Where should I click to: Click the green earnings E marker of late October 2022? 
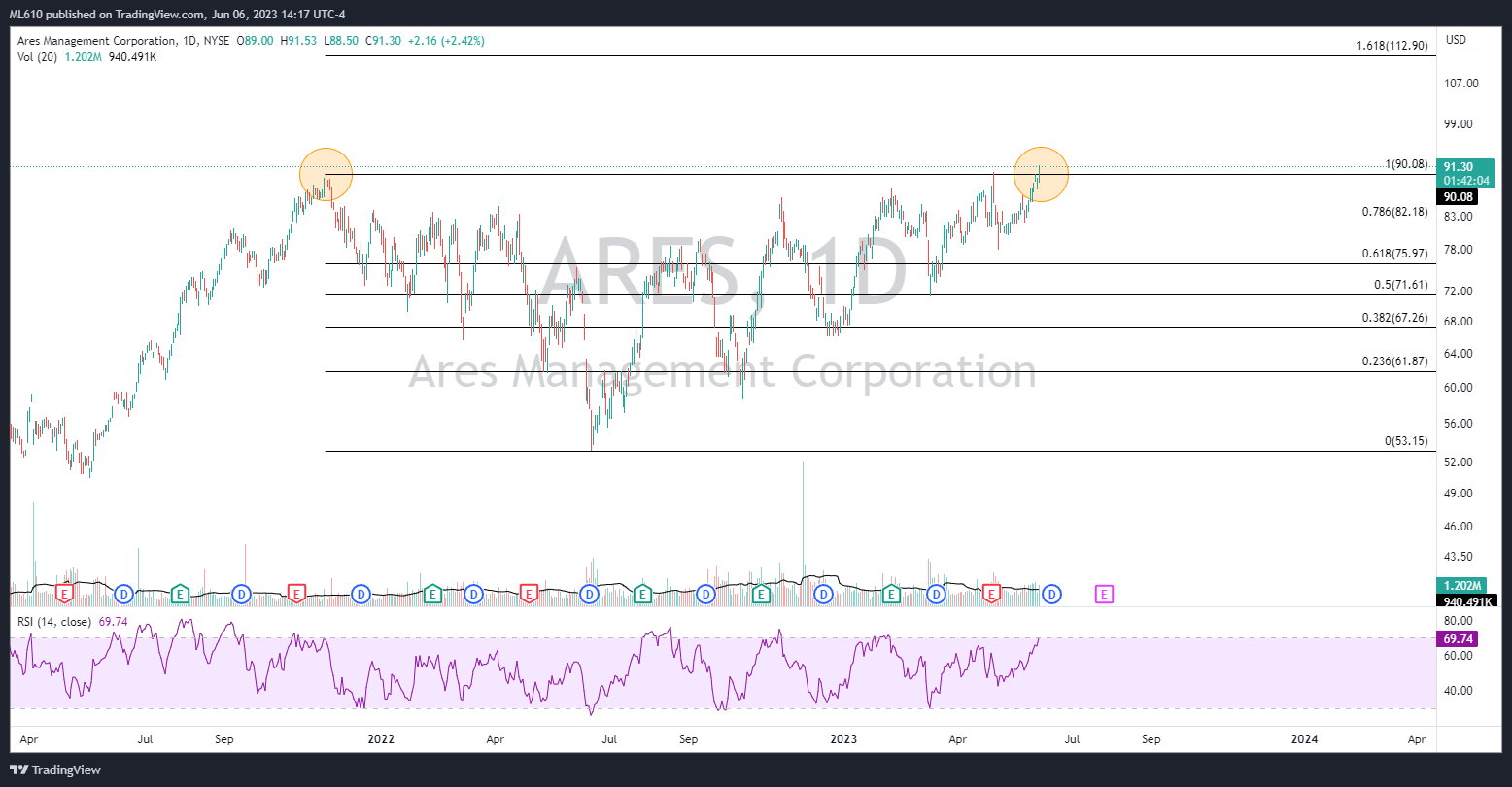pos(762,593)
